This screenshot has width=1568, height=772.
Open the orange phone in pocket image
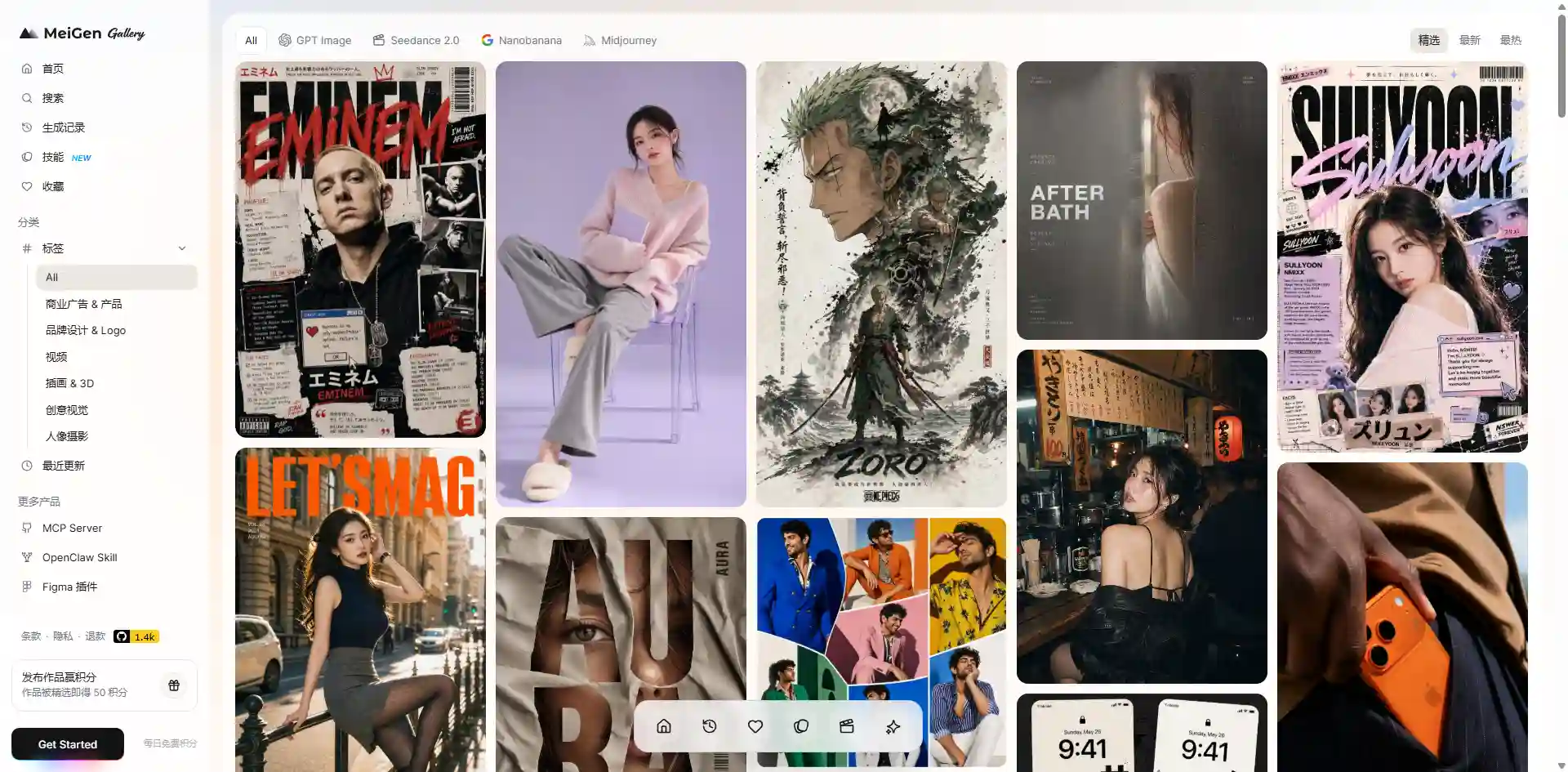(1402, 617)
